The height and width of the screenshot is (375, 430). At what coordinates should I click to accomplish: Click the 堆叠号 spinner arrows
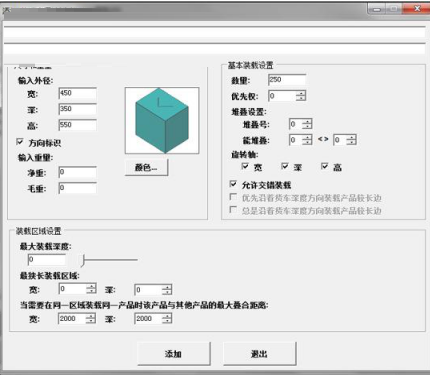tap(307, 124)
